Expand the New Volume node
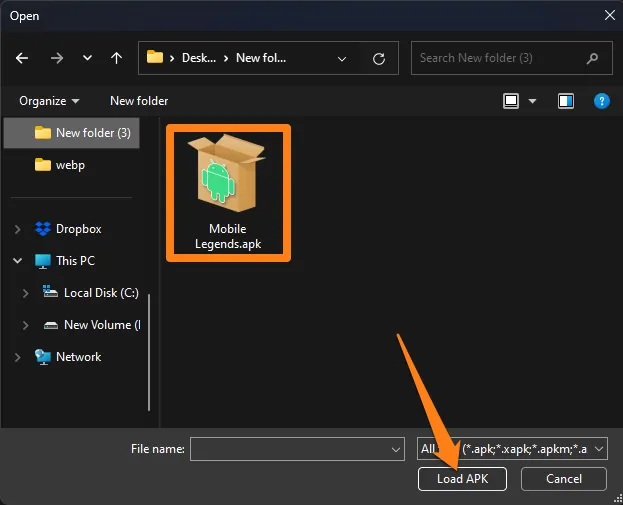Screen dimensions: 623x505 [25, 325]
